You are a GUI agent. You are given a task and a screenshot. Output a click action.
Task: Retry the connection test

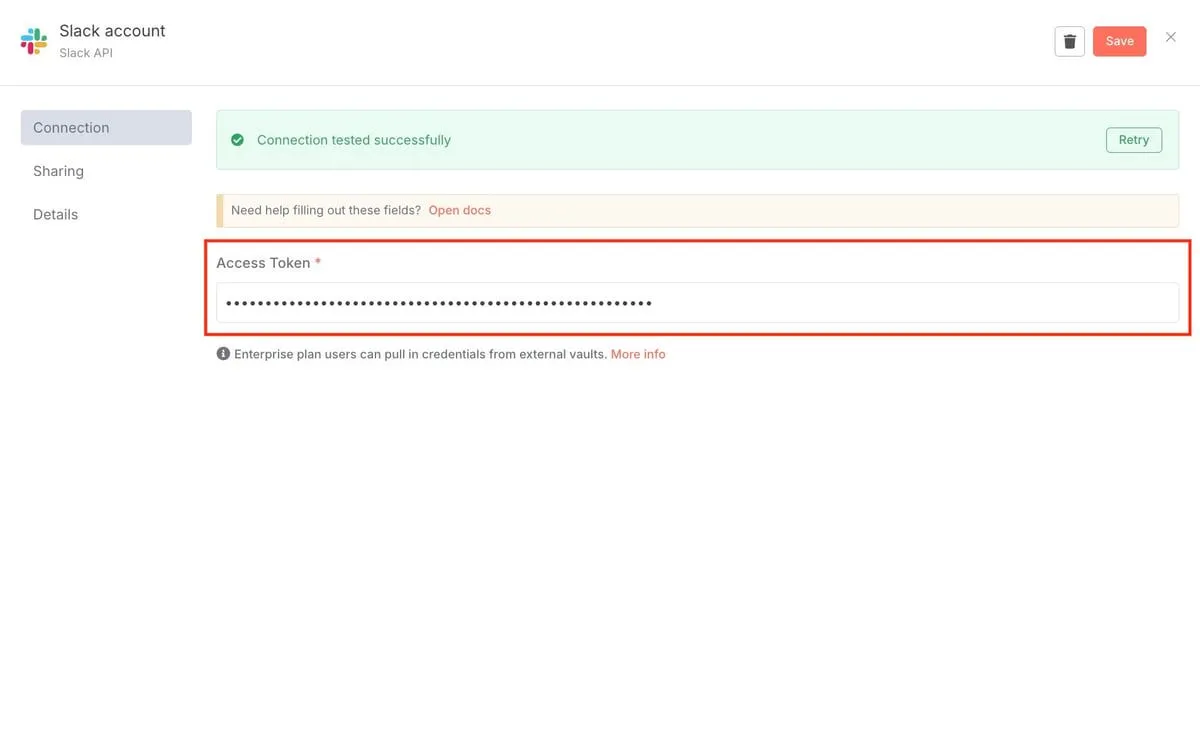(1133, 140)
